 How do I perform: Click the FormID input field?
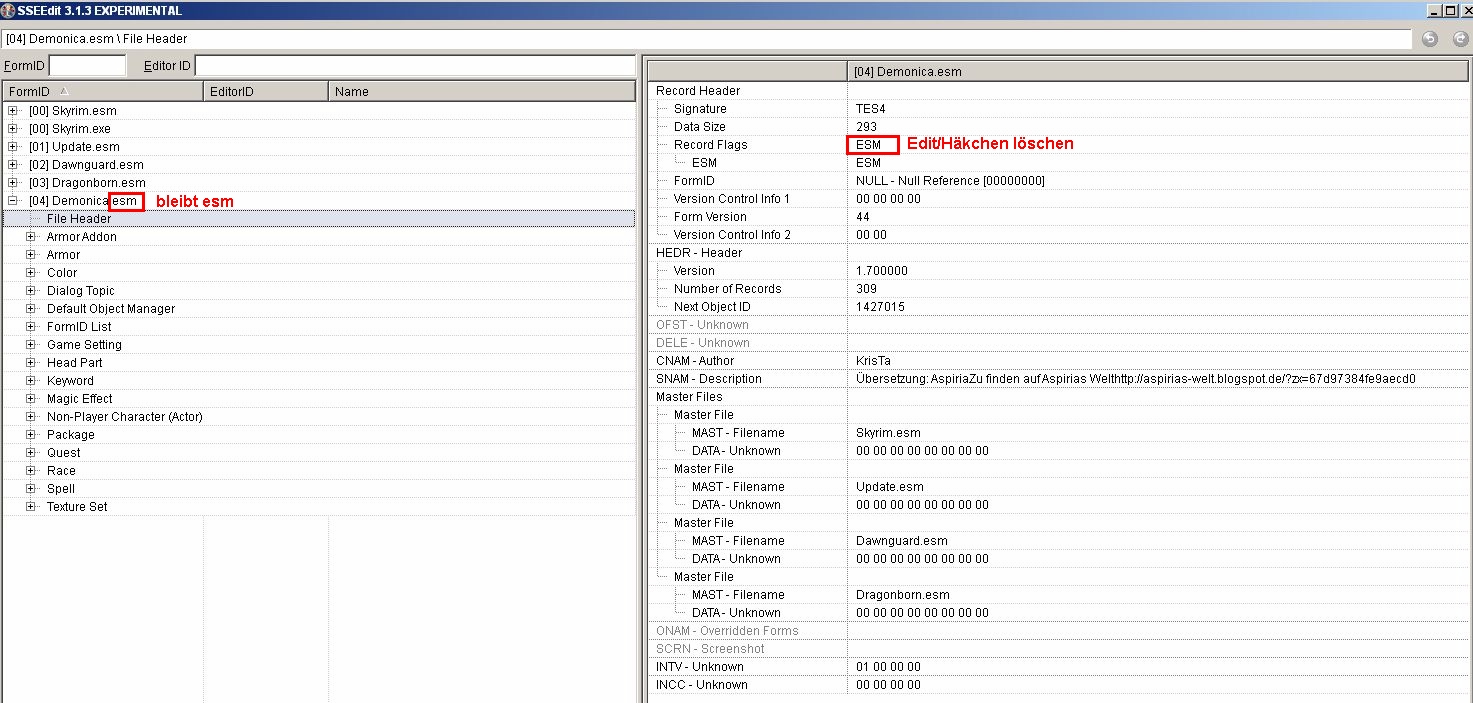(88, 65)
